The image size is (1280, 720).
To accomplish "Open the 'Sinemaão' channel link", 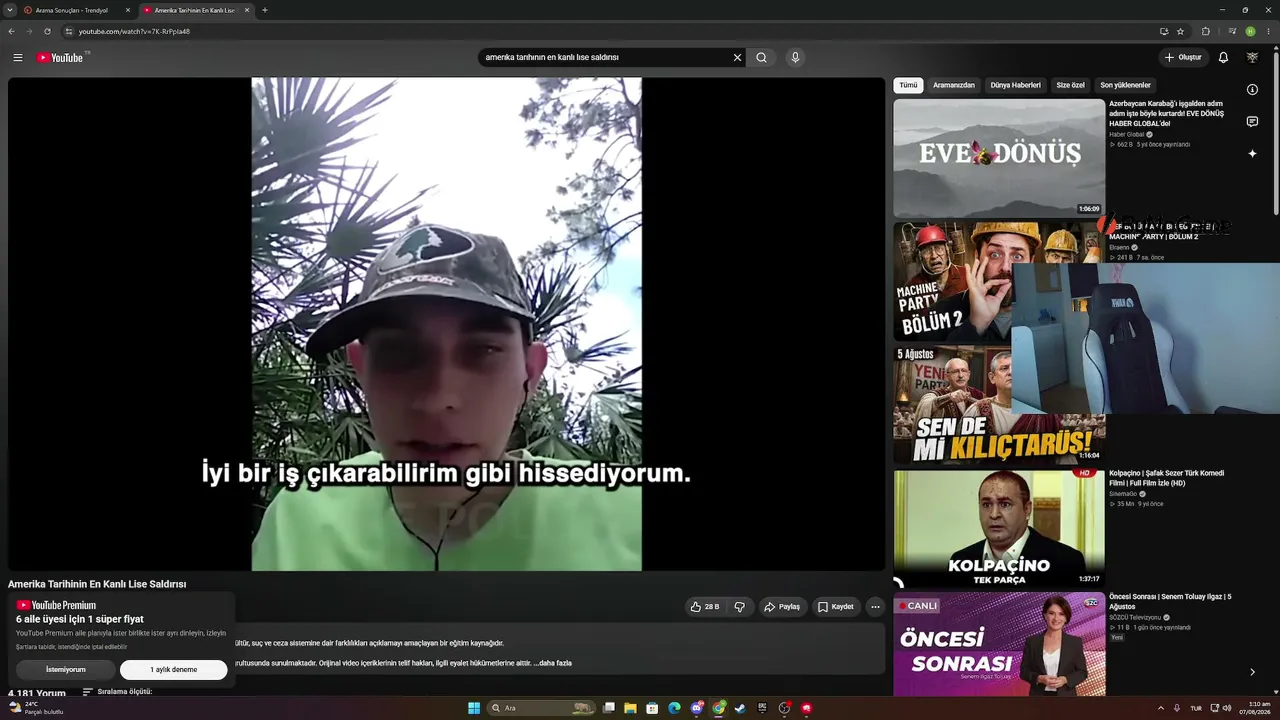I will [1123, 493].
